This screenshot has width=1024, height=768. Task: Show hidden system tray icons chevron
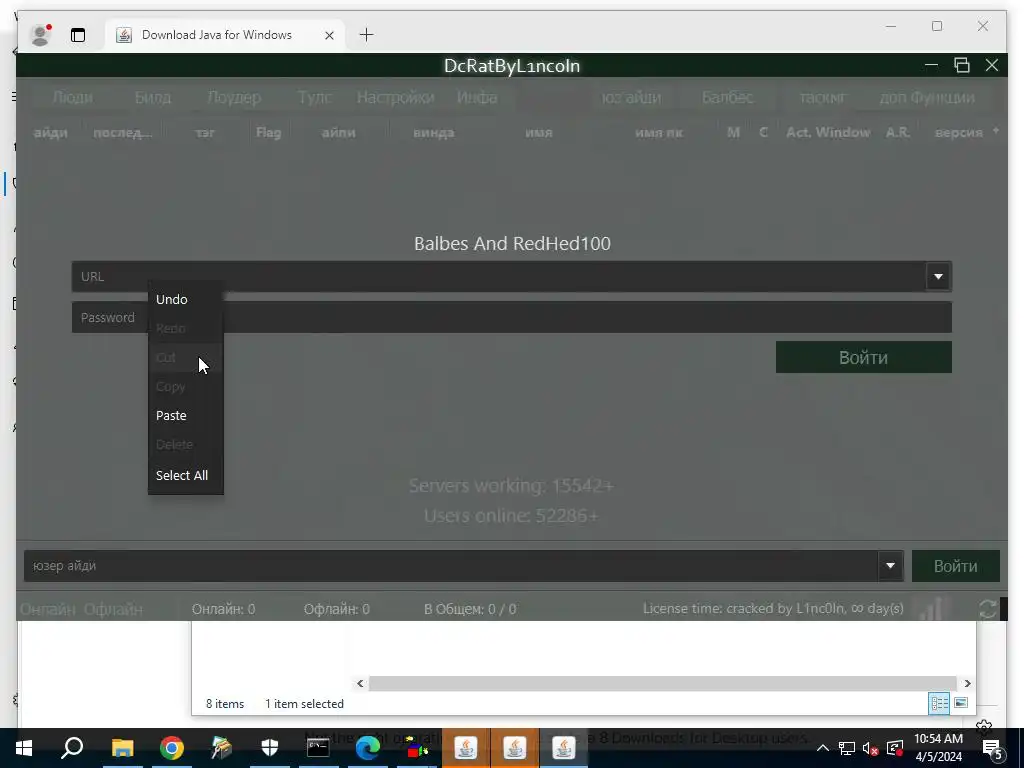coord(823,748)
